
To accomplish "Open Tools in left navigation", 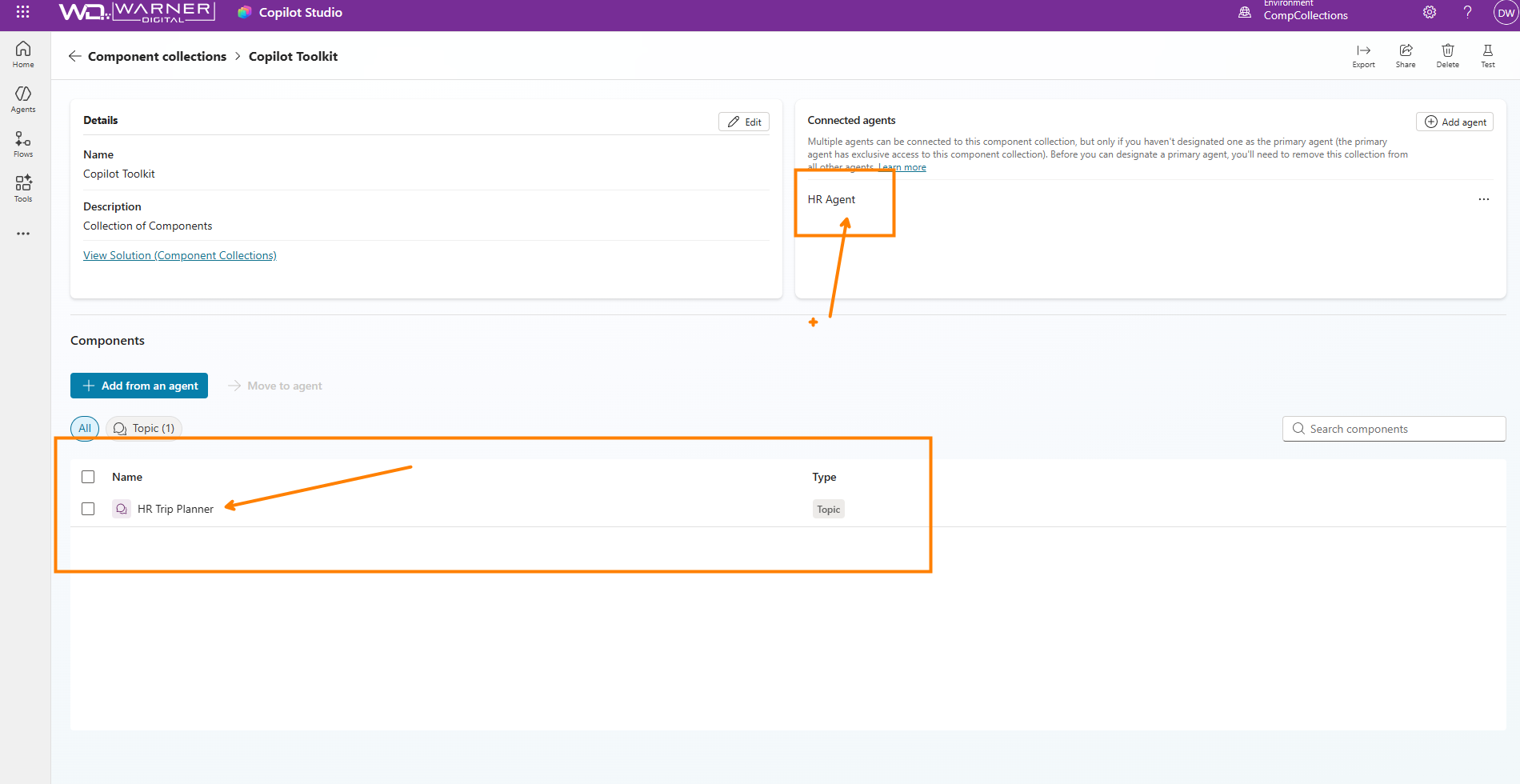I will click(23, 189).
